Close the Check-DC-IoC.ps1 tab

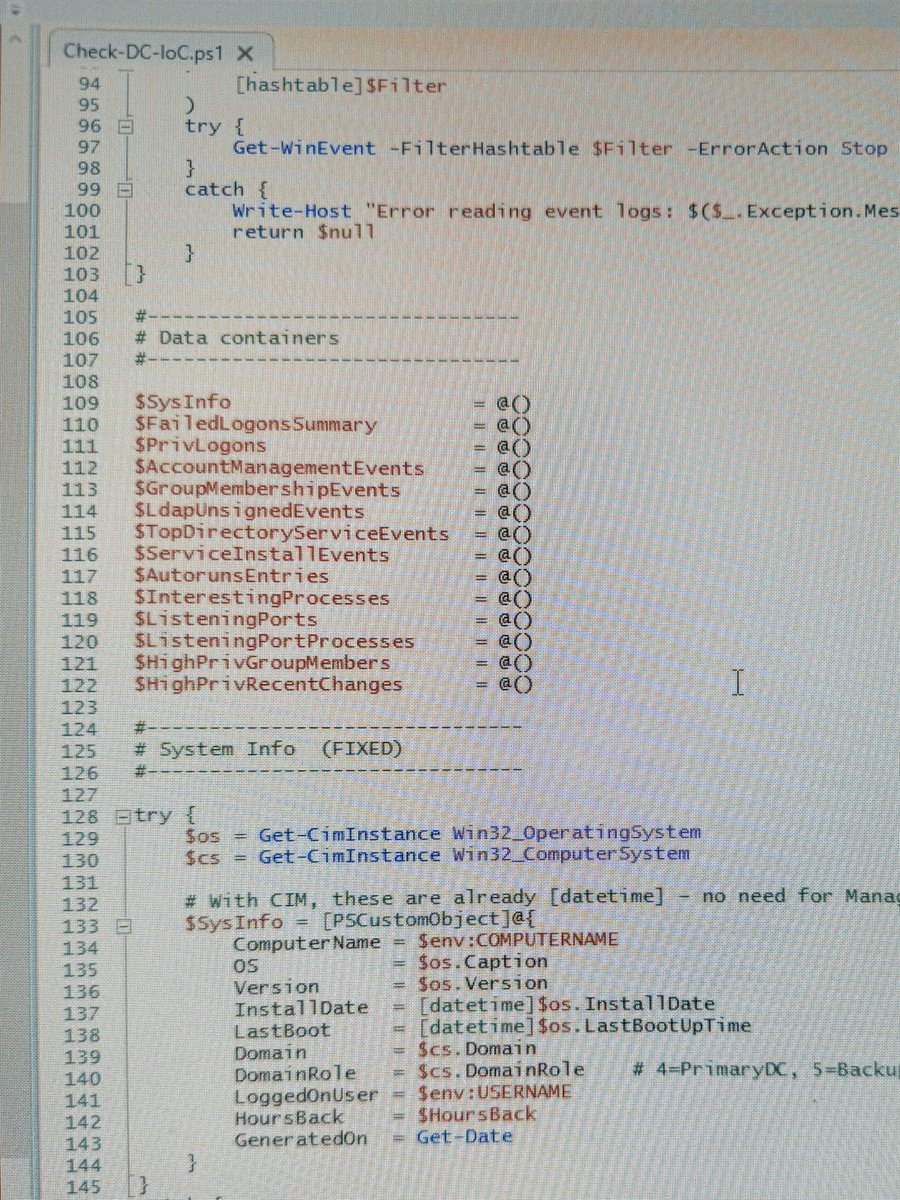[x=245, y=52]
